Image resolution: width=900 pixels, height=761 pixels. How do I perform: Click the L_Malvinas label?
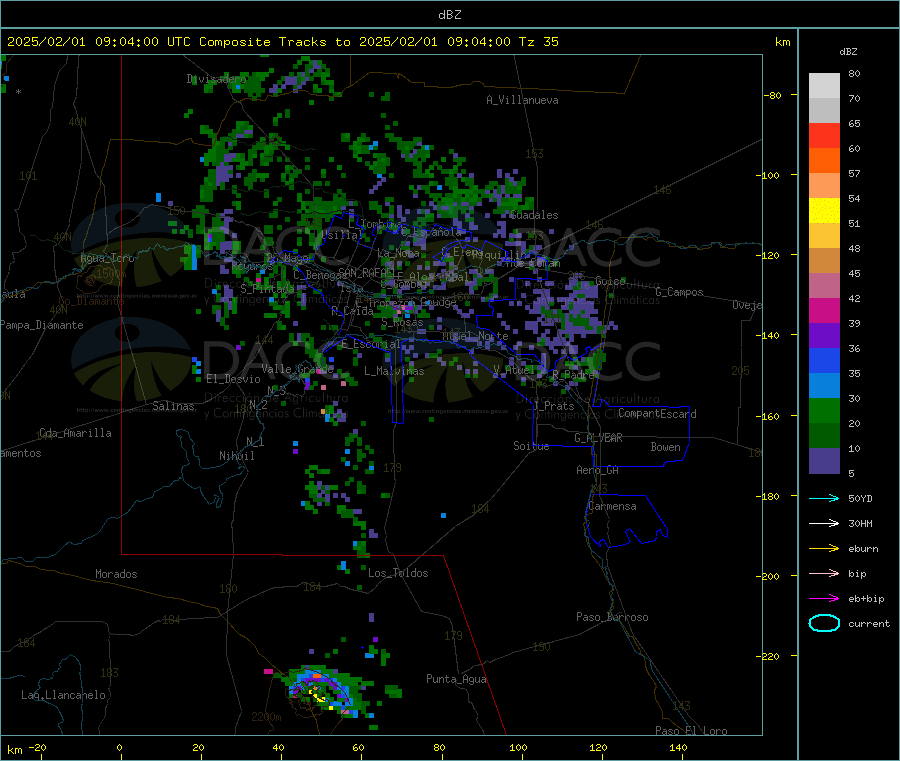394,371
